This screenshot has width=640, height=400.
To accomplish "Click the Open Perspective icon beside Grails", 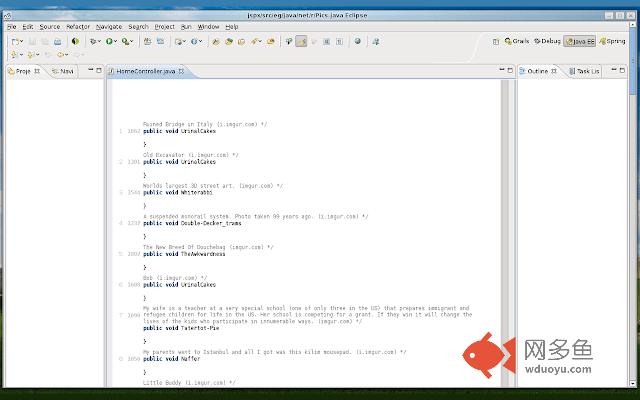I will coord(496,42).
